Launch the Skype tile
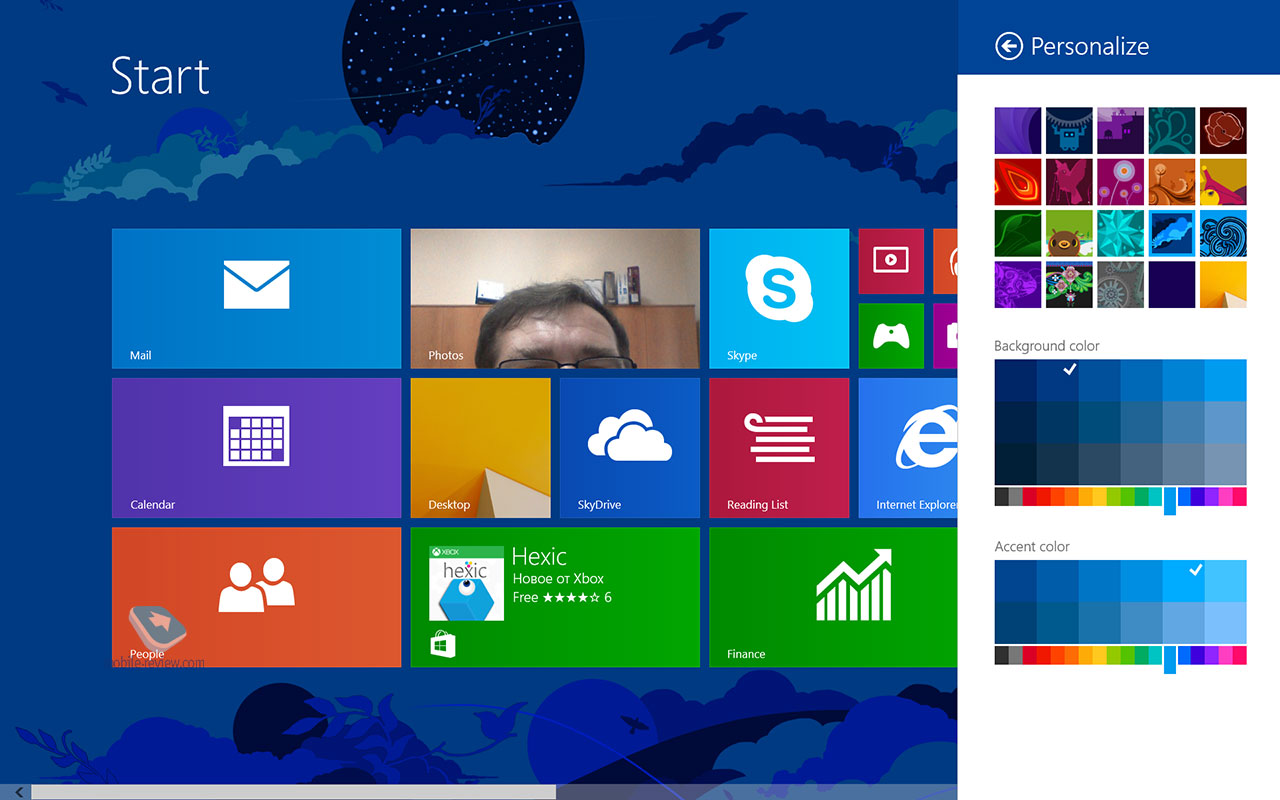 point(779,298)
